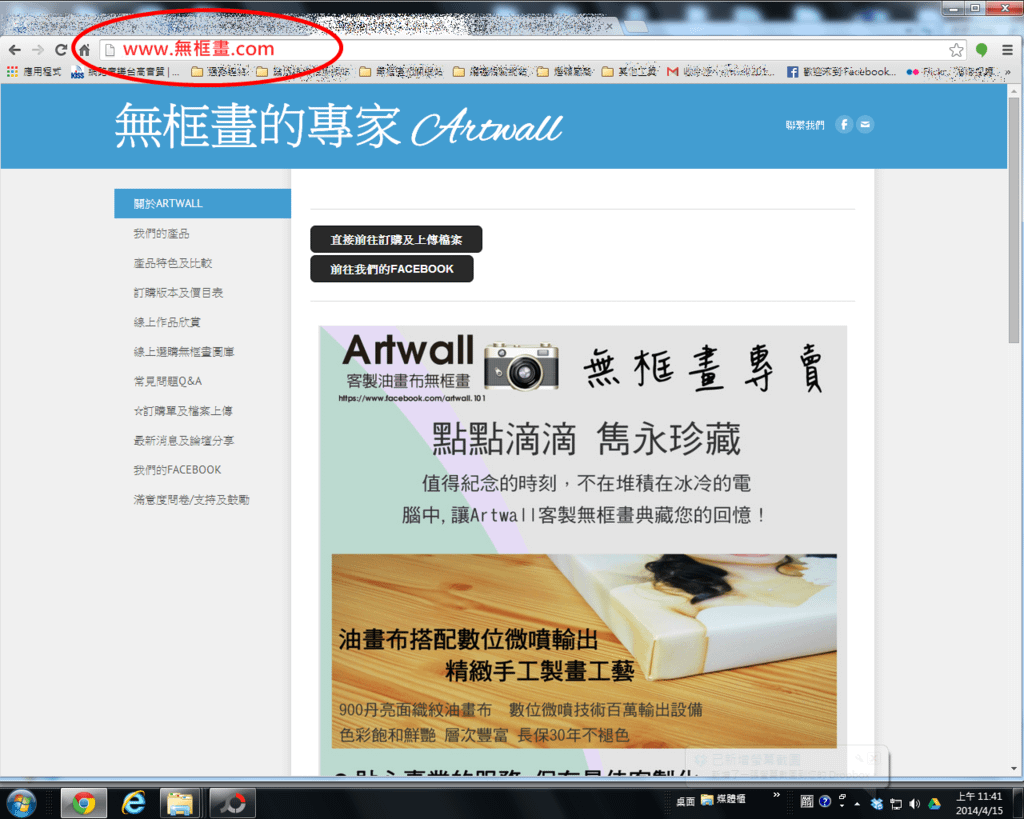Open 產品特色及比較 in sidebar
This screenshot has height=819, width=1024.
click(173, 263)
